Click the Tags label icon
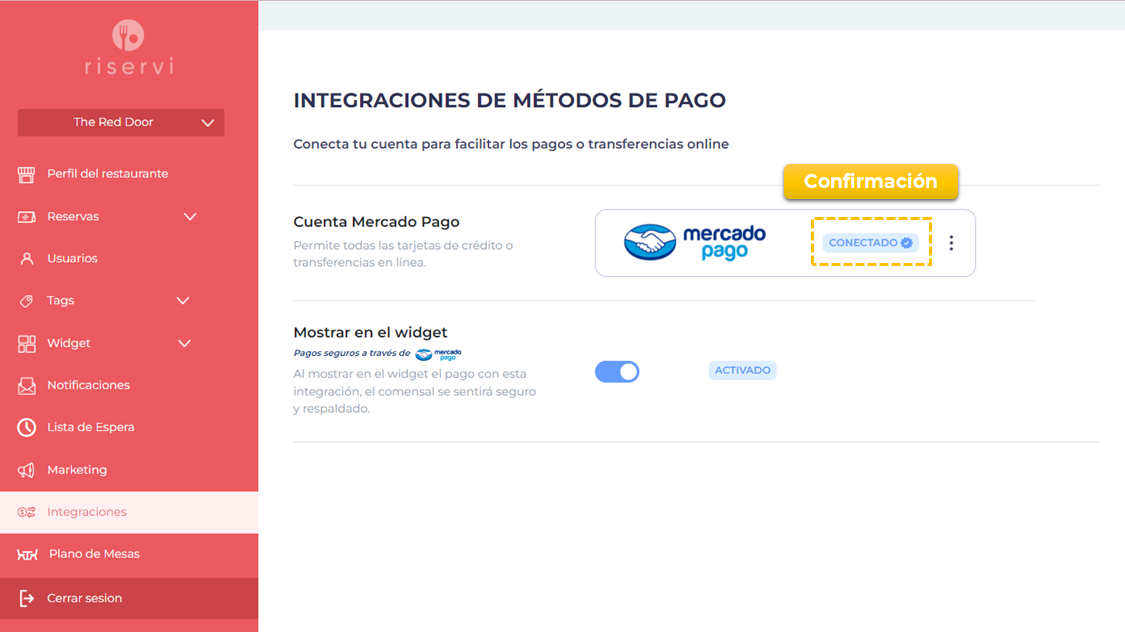 [x=27, y=301]
